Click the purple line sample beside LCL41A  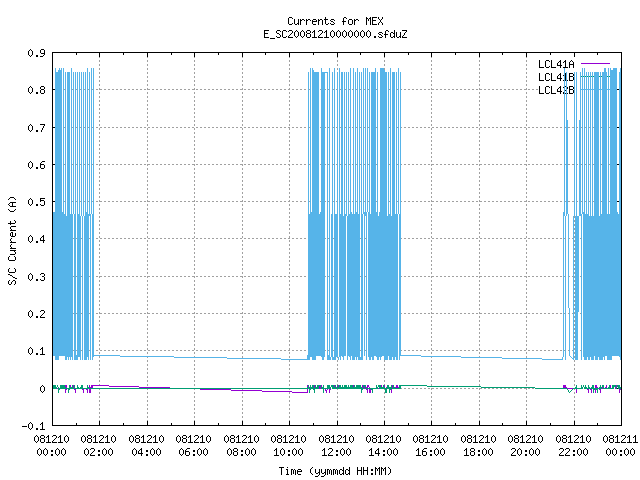tap(595, 64)
